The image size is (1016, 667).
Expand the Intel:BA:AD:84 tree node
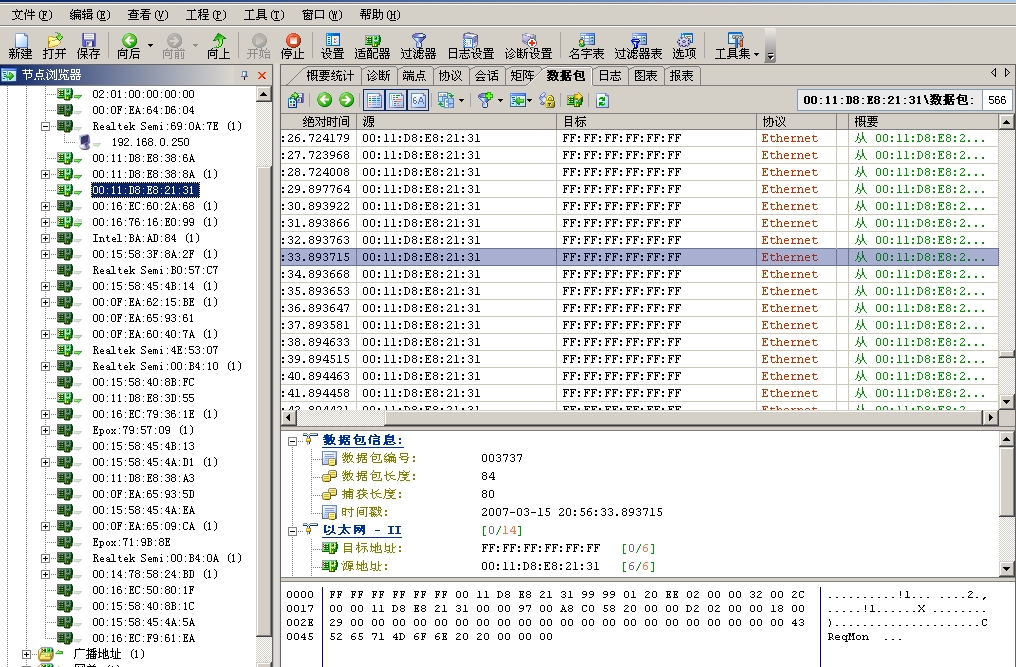point(45,238)
